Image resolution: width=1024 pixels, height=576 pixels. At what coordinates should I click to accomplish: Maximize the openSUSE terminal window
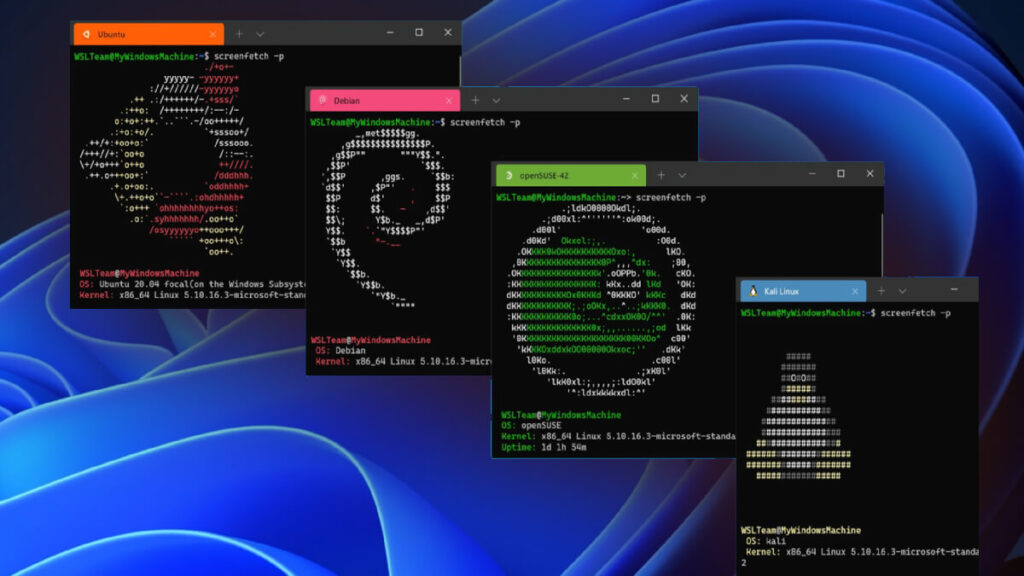click(x=840, y=174)
